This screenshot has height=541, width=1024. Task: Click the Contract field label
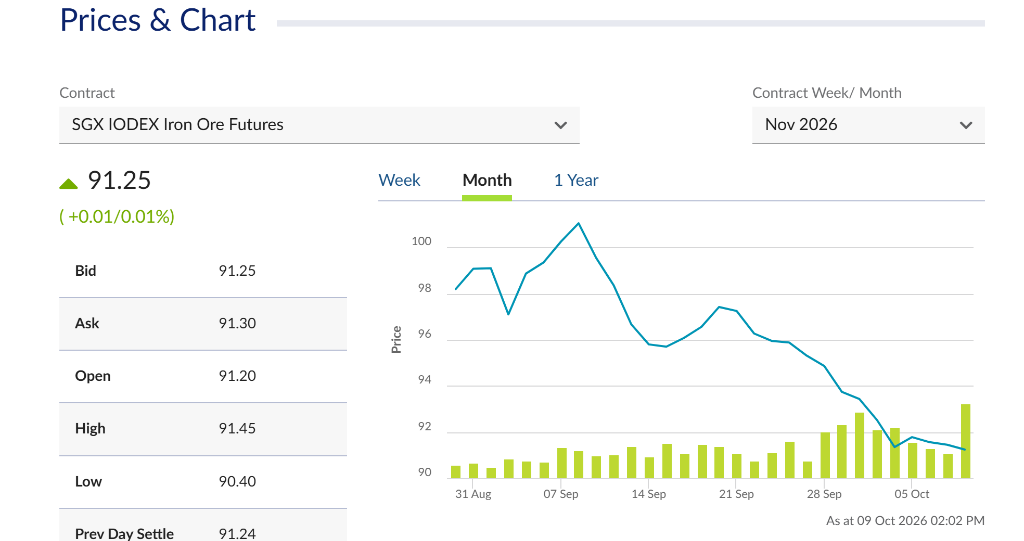tap(87, 93)
